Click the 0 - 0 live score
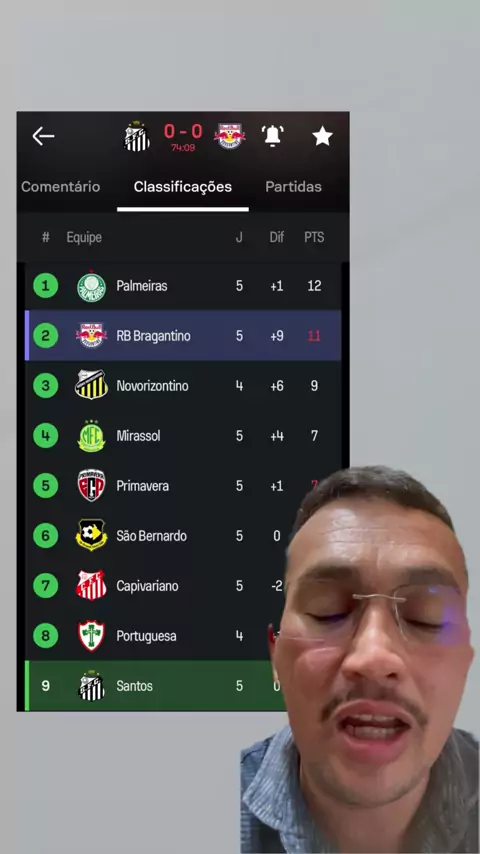 [183, 131]
